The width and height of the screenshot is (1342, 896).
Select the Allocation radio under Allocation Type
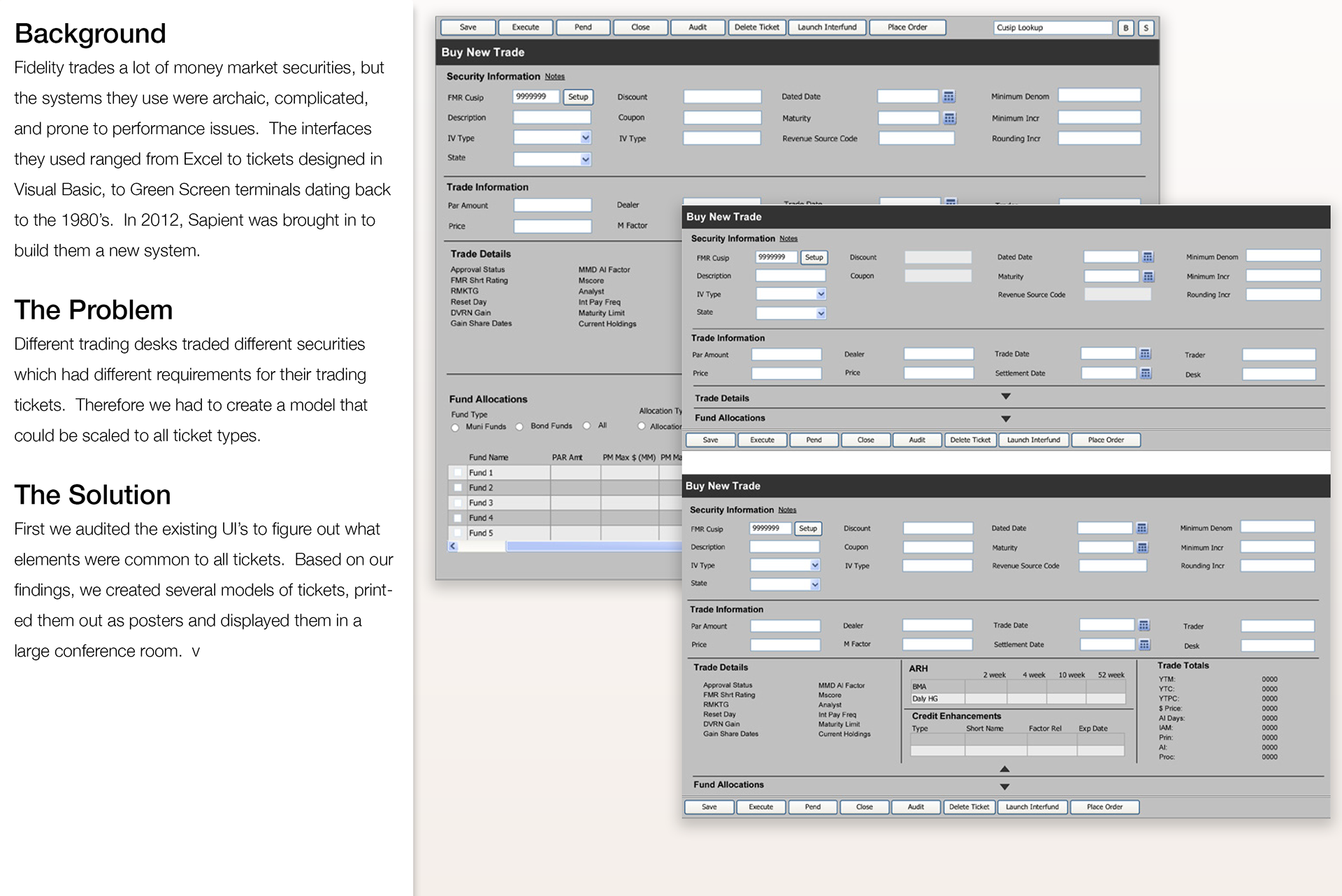click(641, 426)
